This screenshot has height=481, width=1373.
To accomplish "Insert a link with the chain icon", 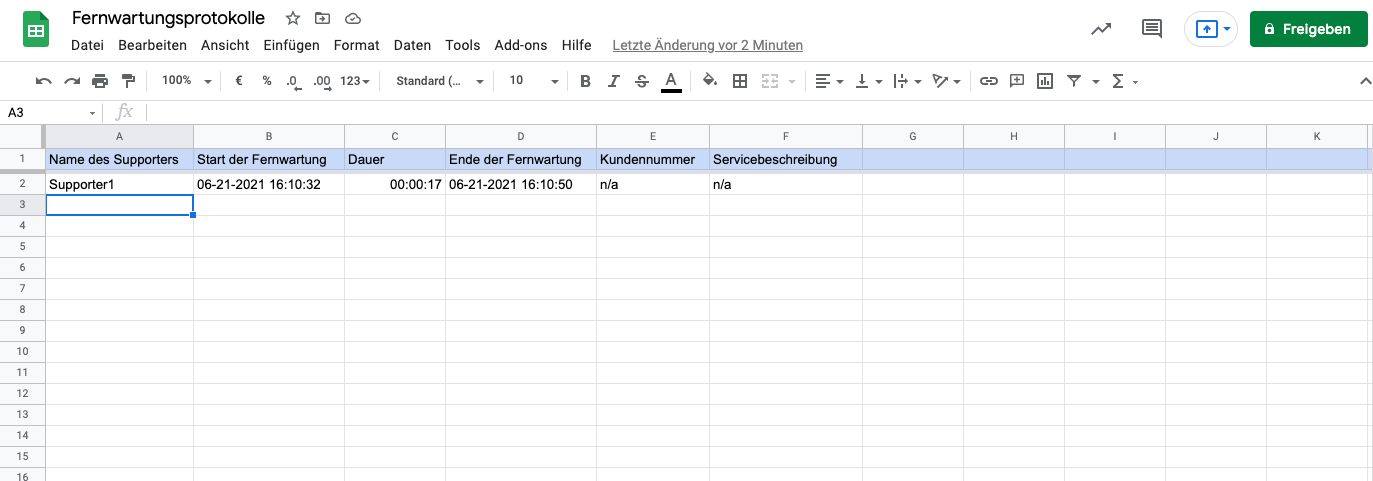I will pyautogui.click(x=988, y=81).
